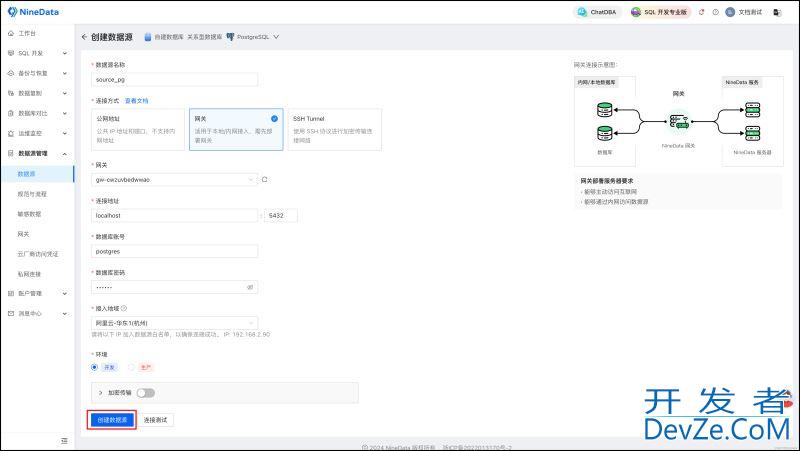The image size is (800, 451).
Task: Expand the 加密传输 section arrow
Action: tap(101, 393)
